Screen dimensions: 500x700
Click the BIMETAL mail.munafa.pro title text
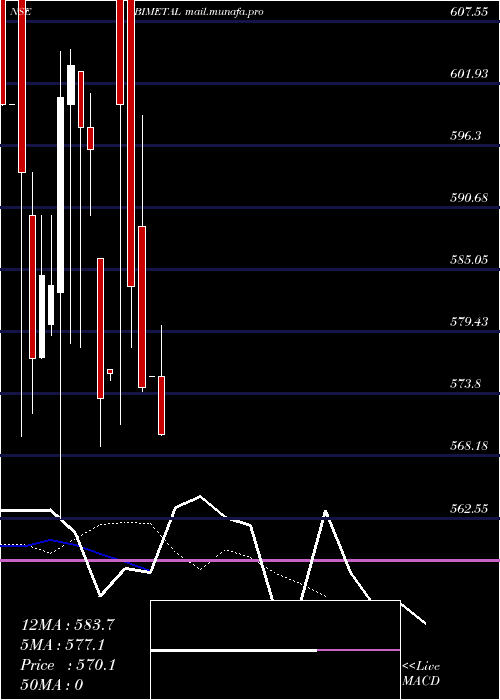click(199, 12)
